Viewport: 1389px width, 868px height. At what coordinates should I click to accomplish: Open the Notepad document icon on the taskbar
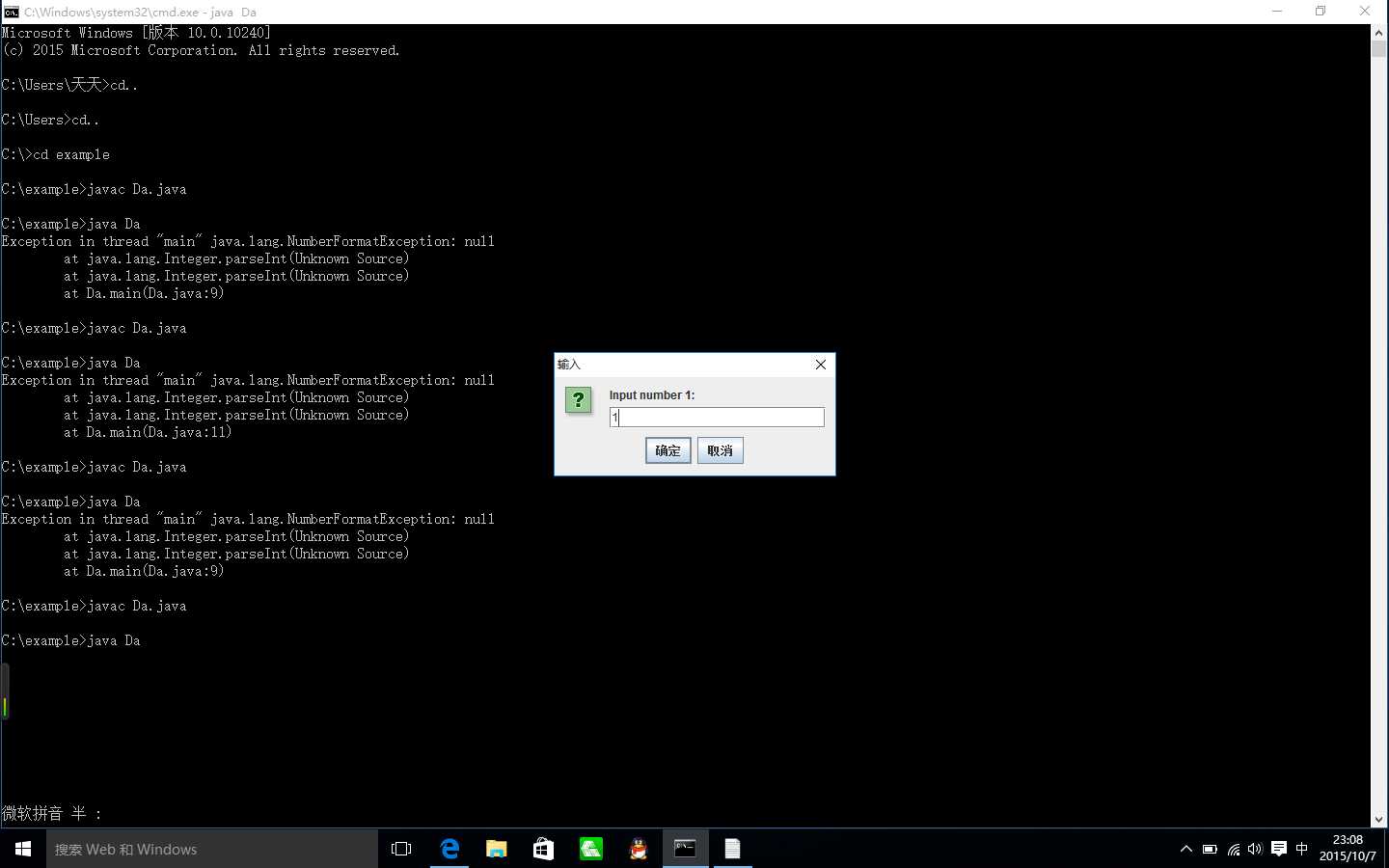tap(732, 849)
